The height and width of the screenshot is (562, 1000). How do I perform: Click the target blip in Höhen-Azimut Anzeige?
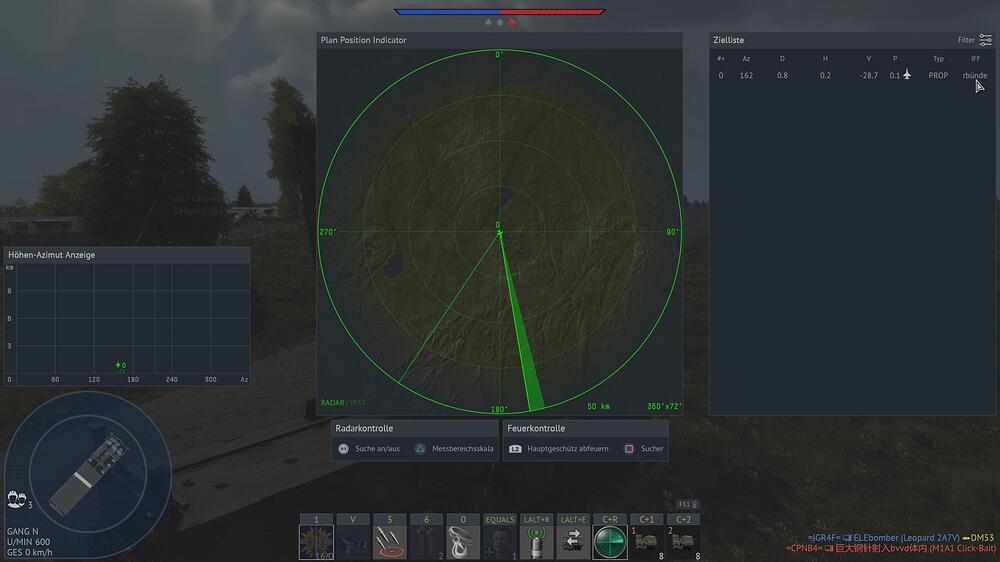[x=118, y=365]
